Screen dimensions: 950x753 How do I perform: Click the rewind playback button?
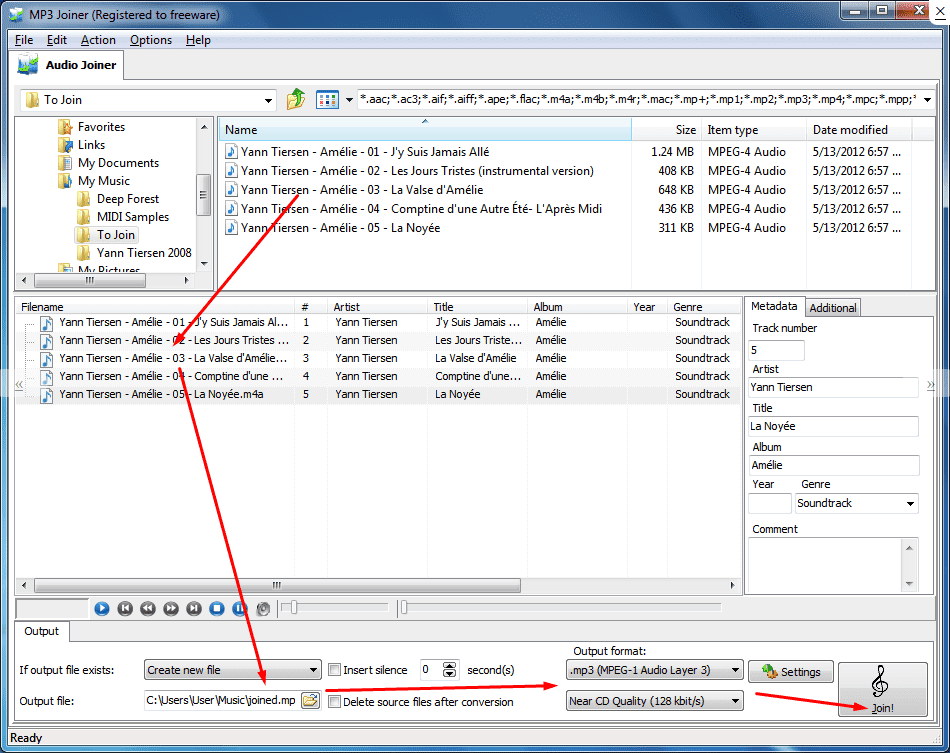pyautogui.click(x=148, y=608)
